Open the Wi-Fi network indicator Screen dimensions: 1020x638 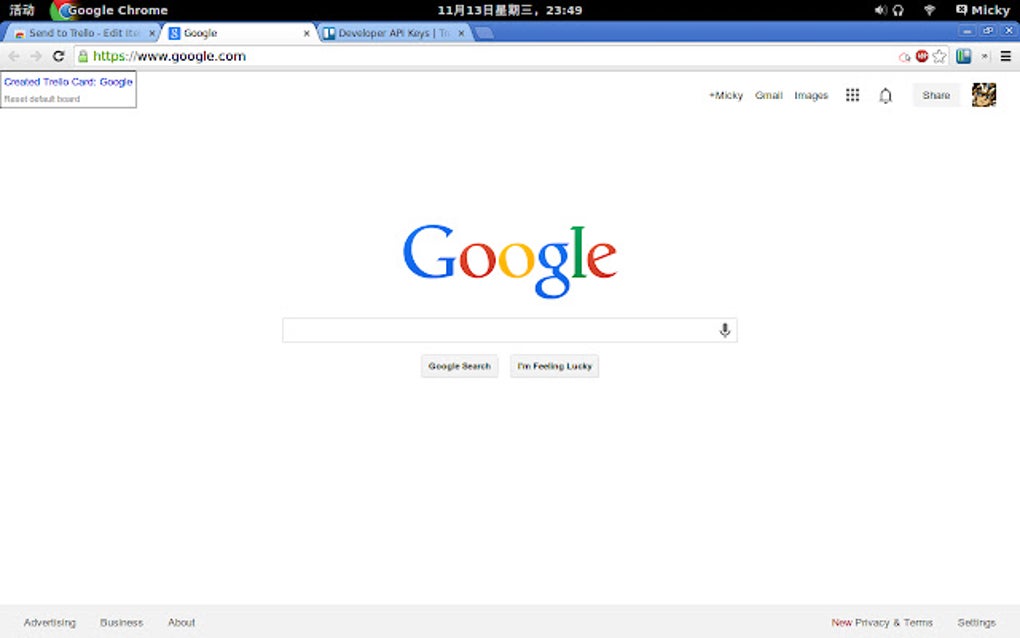930,10
